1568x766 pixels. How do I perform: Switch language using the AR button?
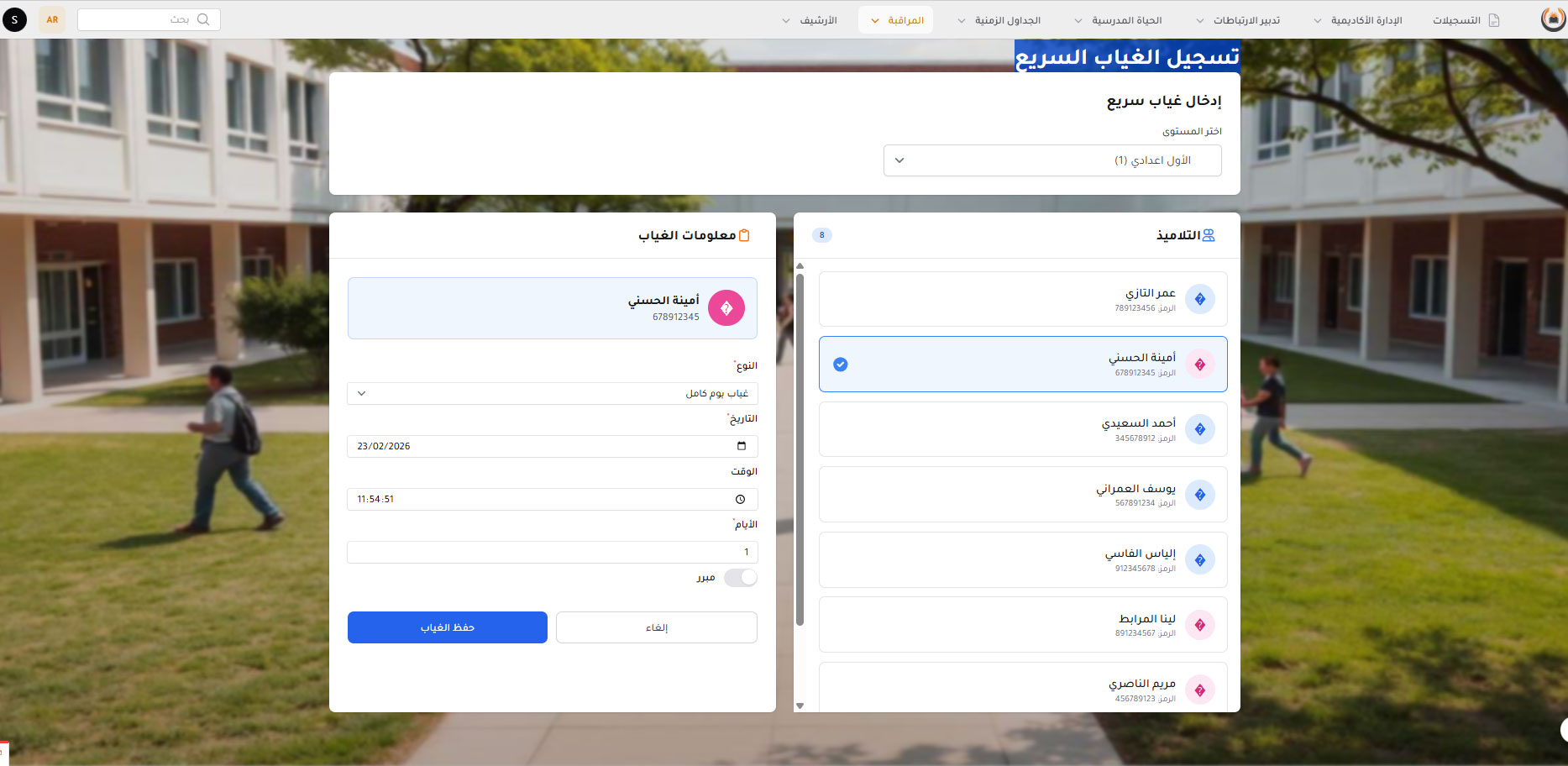[52, 19]
